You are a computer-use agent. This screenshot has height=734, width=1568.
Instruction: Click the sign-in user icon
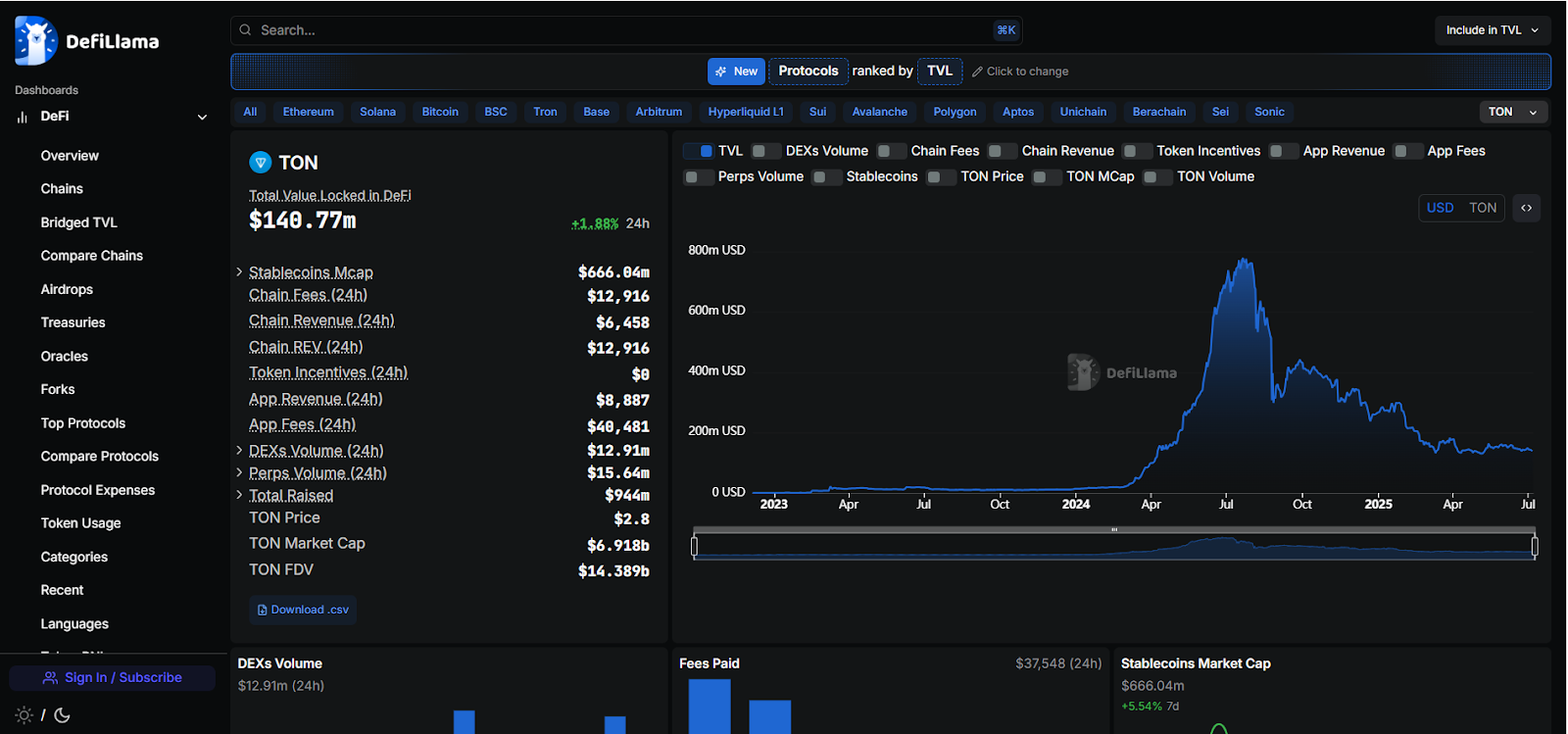(x=51, y=678)
